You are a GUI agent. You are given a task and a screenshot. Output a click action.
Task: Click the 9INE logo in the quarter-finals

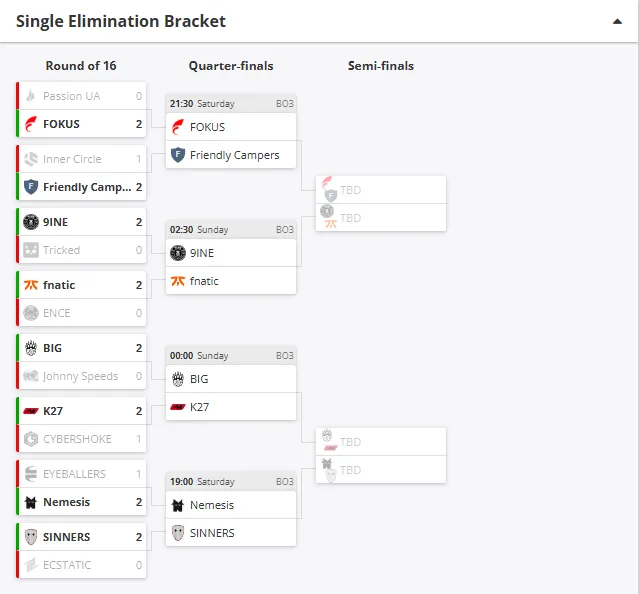click(178, 253)
